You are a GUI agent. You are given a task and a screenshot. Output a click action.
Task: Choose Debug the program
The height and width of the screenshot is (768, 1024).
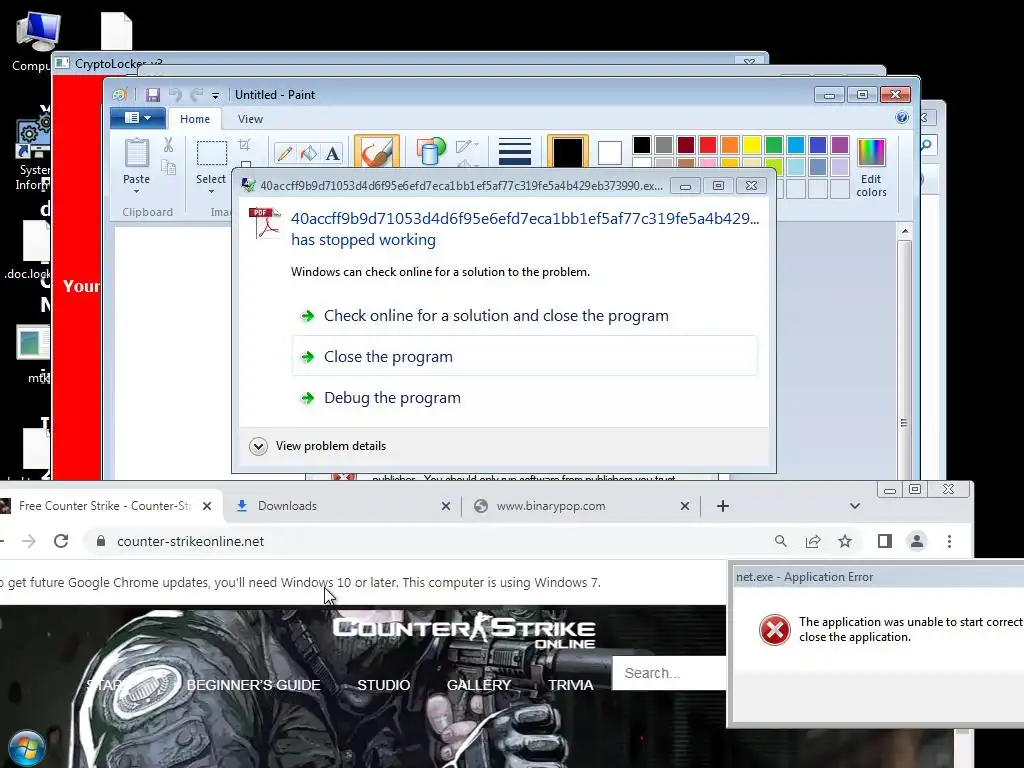coord(524,398)
